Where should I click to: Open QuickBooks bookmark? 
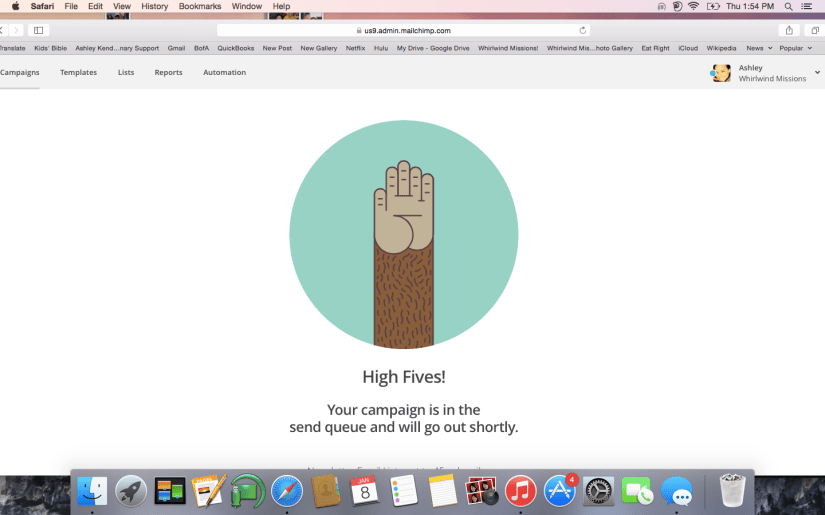[x=236, y=48]
